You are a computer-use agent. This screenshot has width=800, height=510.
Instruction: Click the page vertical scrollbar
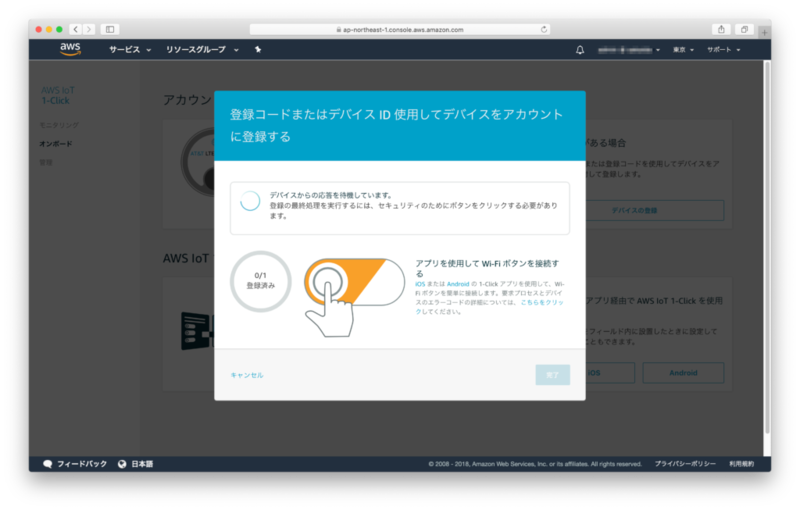pos(767,247)
